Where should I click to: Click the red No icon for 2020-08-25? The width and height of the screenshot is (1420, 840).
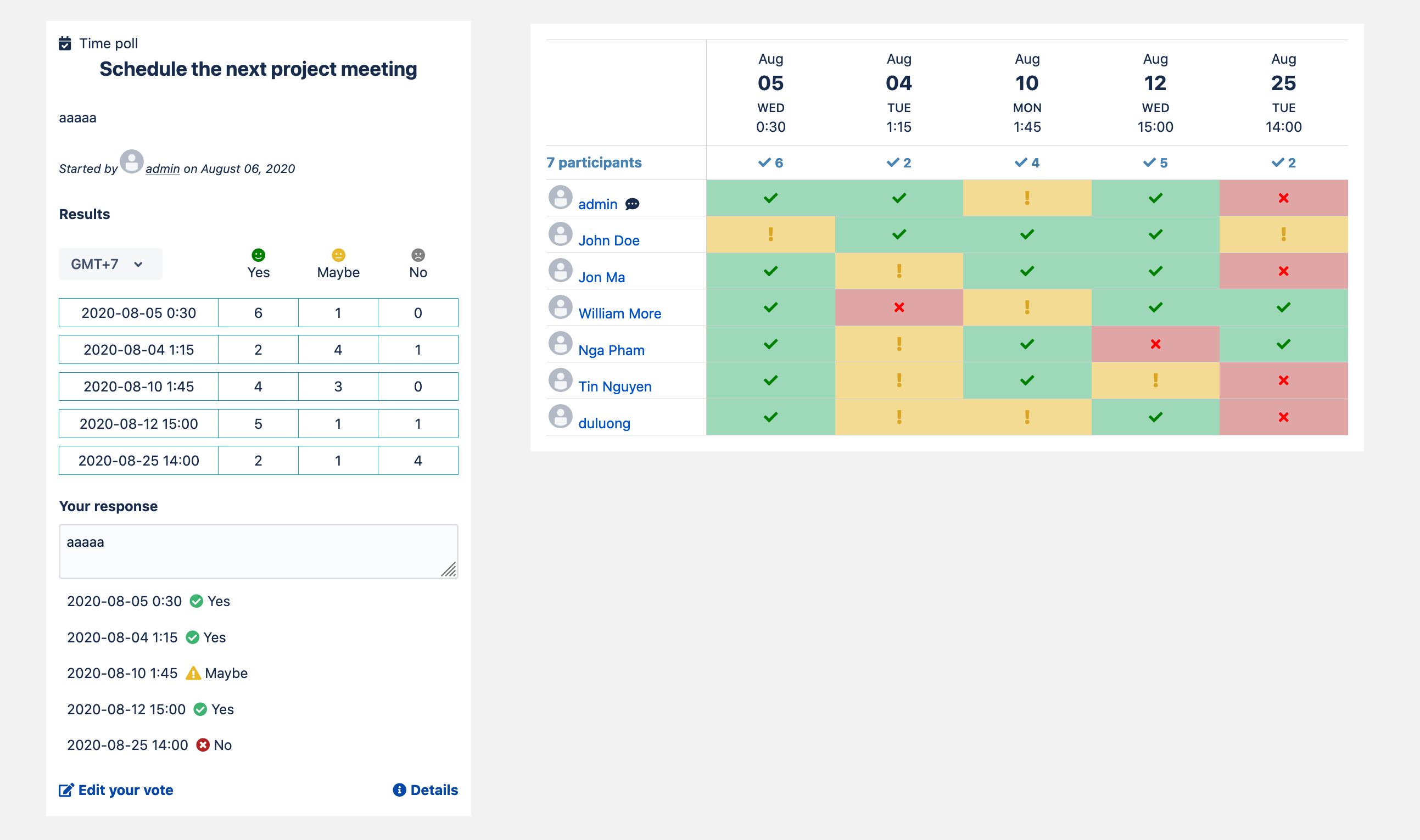(x=203, y=745)
